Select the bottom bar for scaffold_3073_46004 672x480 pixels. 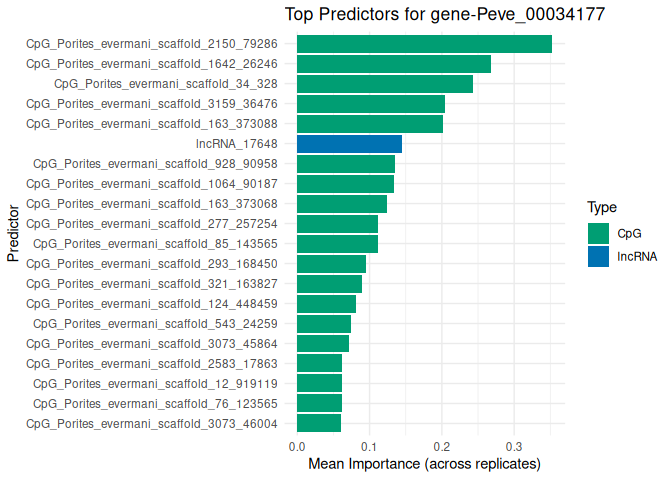tap(319, 424)
